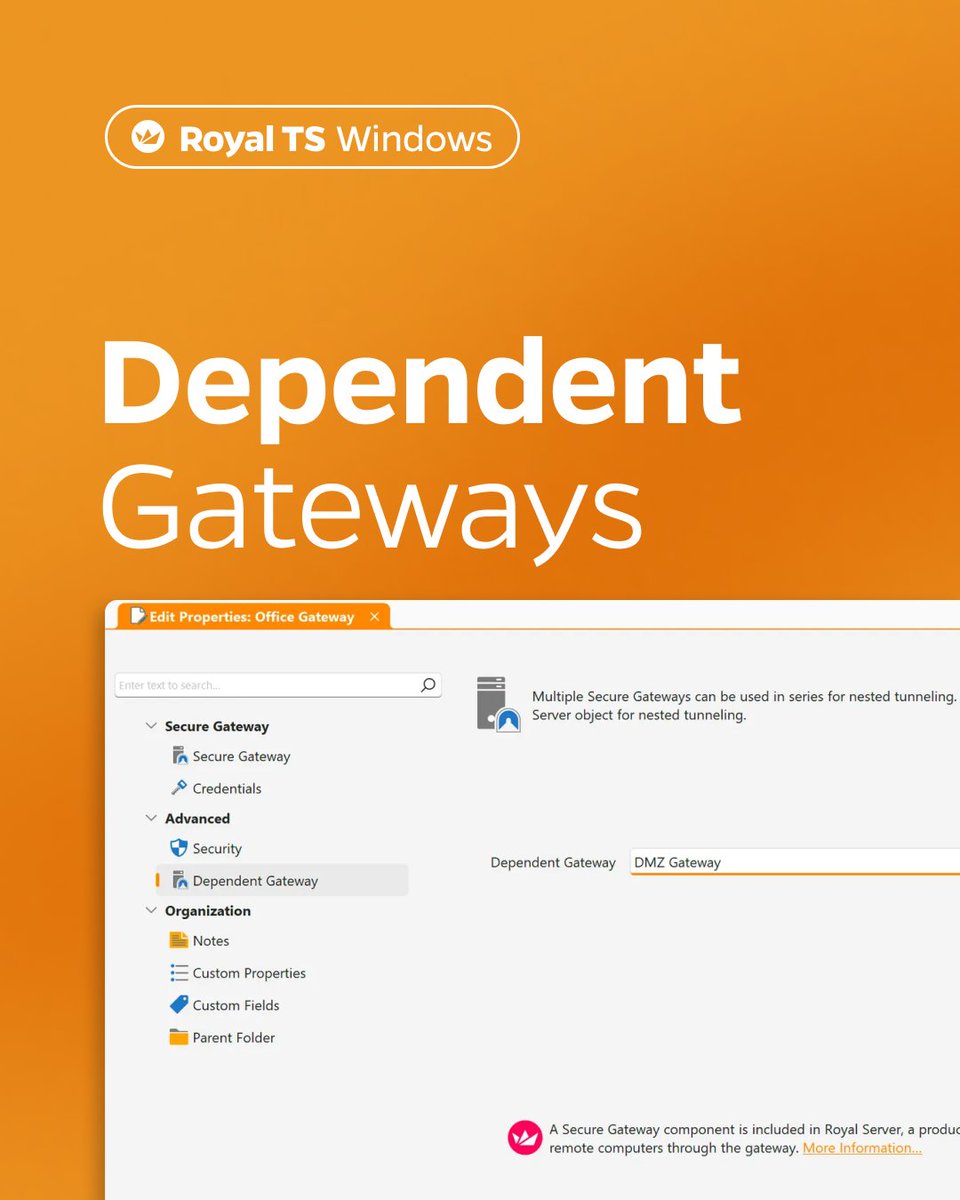The height and width of the screenshot is (1200, 960).
Task: Open the Dependent Gateway combo box showing DMZ Gateway
Action: tap(795, 862)
